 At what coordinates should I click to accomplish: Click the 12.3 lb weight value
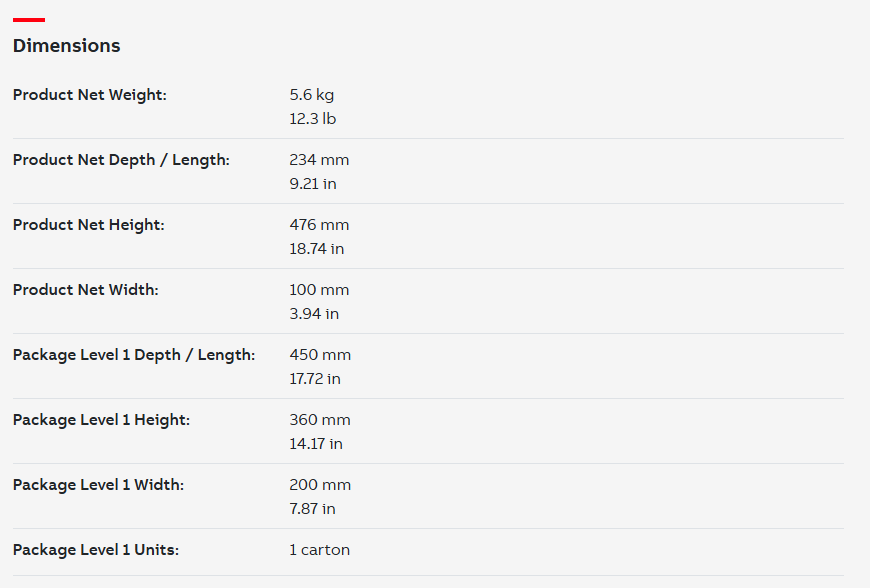click(313, 119)
